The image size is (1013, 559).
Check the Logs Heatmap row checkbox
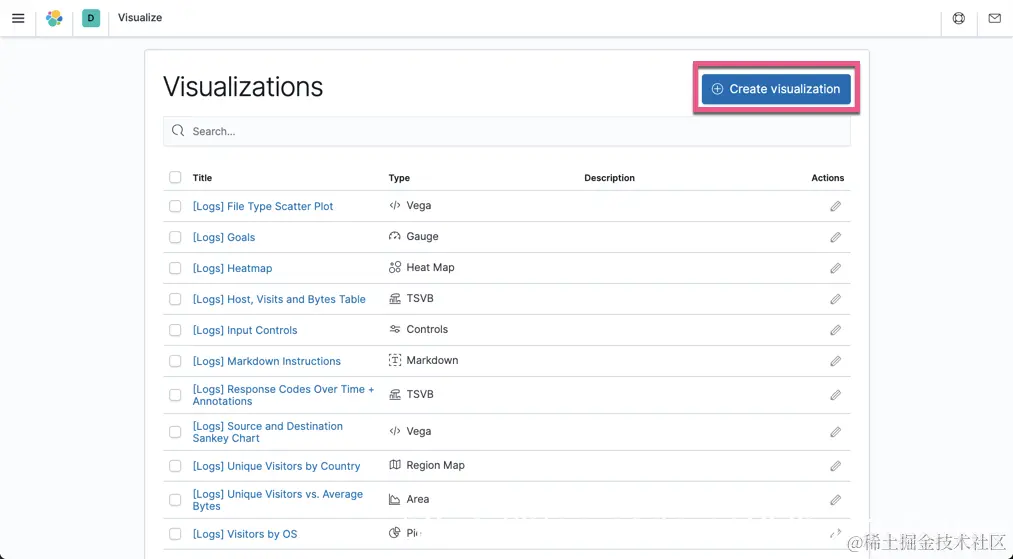coord(175,268)
